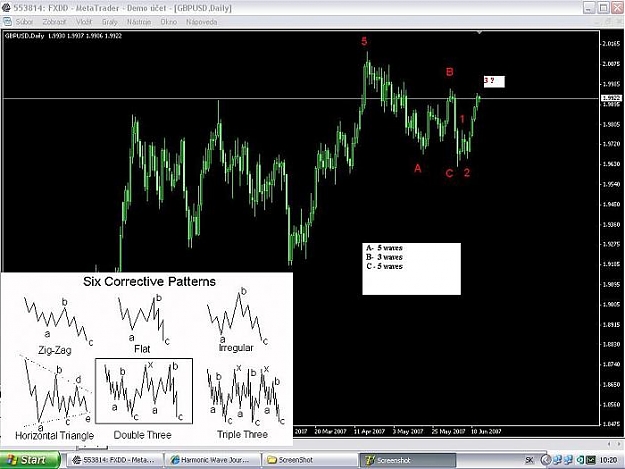Minimize the MetaTrader window

click(589, 8)
